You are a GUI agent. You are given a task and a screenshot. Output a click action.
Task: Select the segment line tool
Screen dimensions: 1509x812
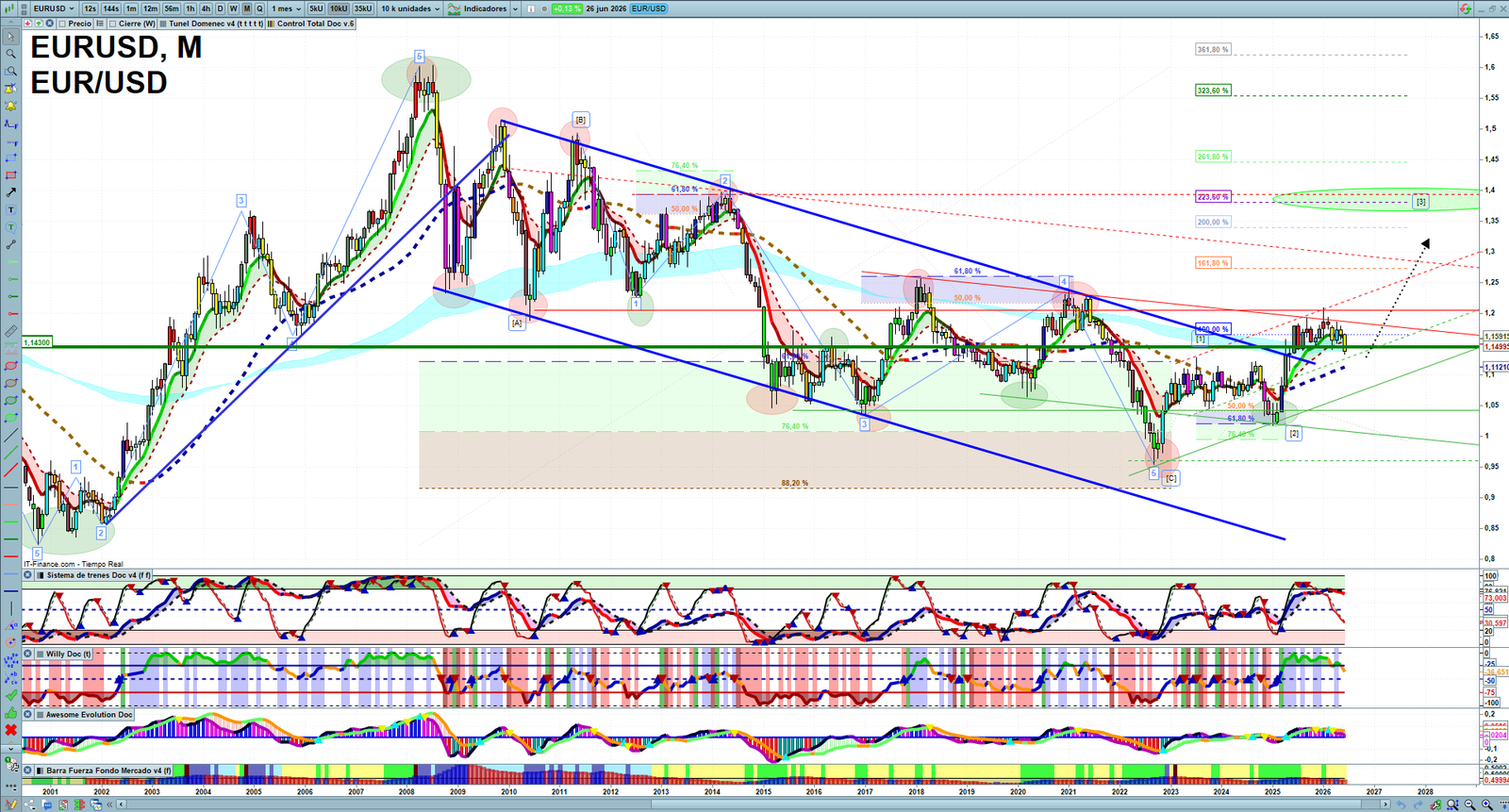[10, 245]
